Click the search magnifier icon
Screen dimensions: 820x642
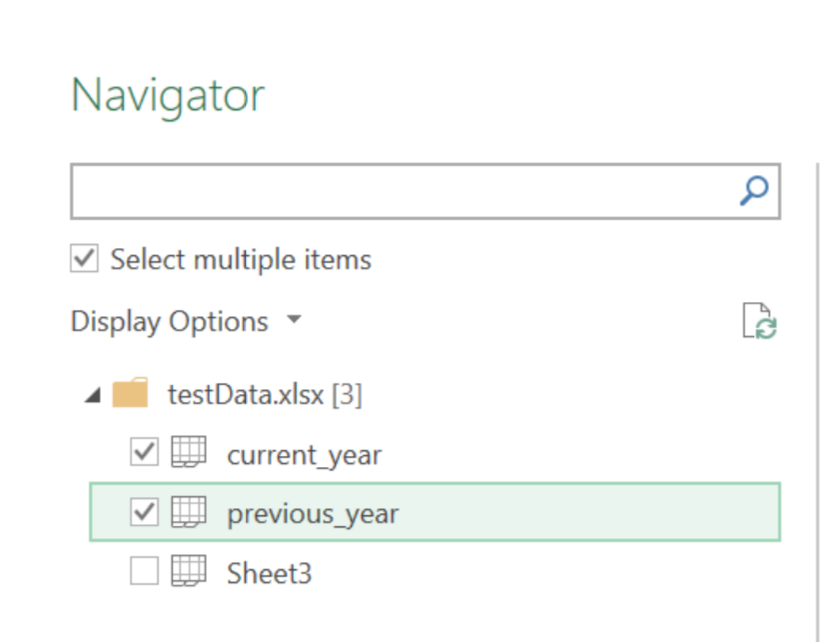pos(754,191)
